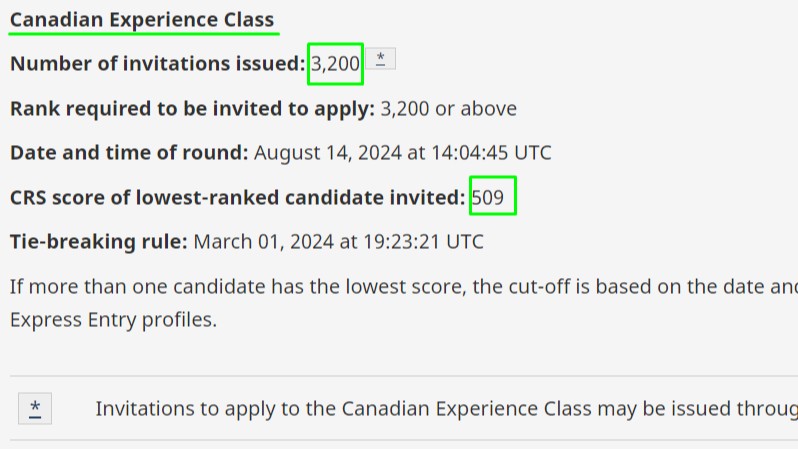
Task: Click the asterisk return link in footnote row
Action: (x=35, y=409)
